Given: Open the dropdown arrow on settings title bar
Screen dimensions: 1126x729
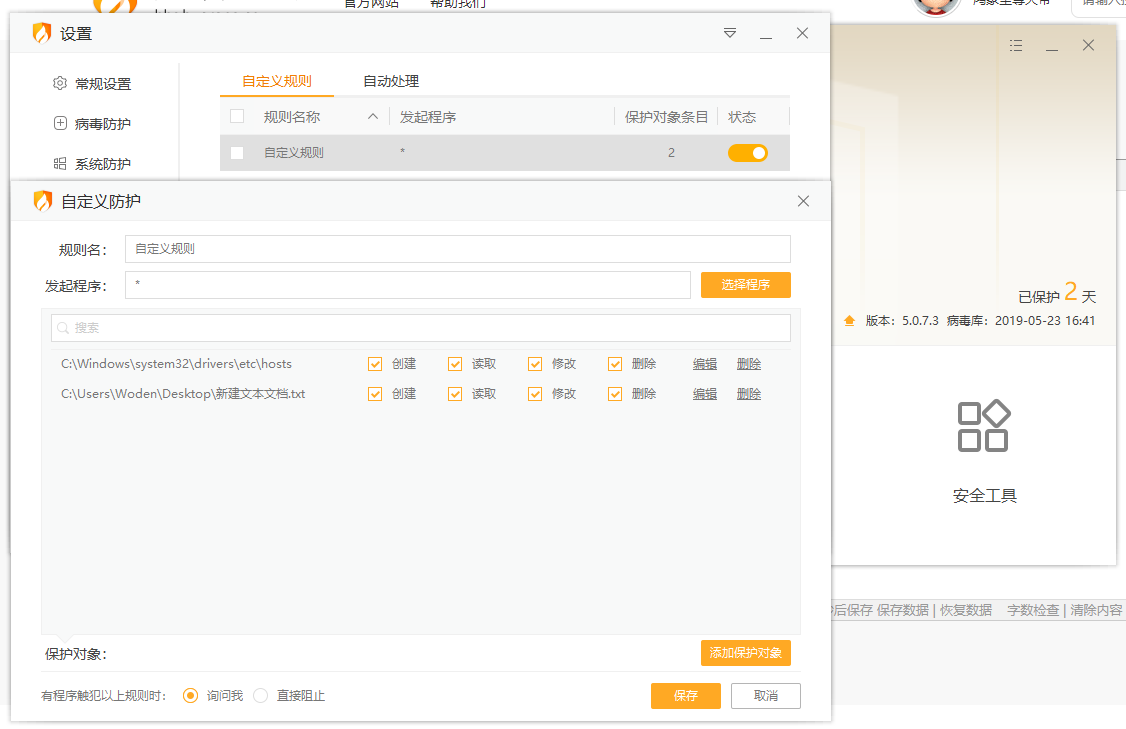Looking at the screenshot, I should click(x=729, y=33).
